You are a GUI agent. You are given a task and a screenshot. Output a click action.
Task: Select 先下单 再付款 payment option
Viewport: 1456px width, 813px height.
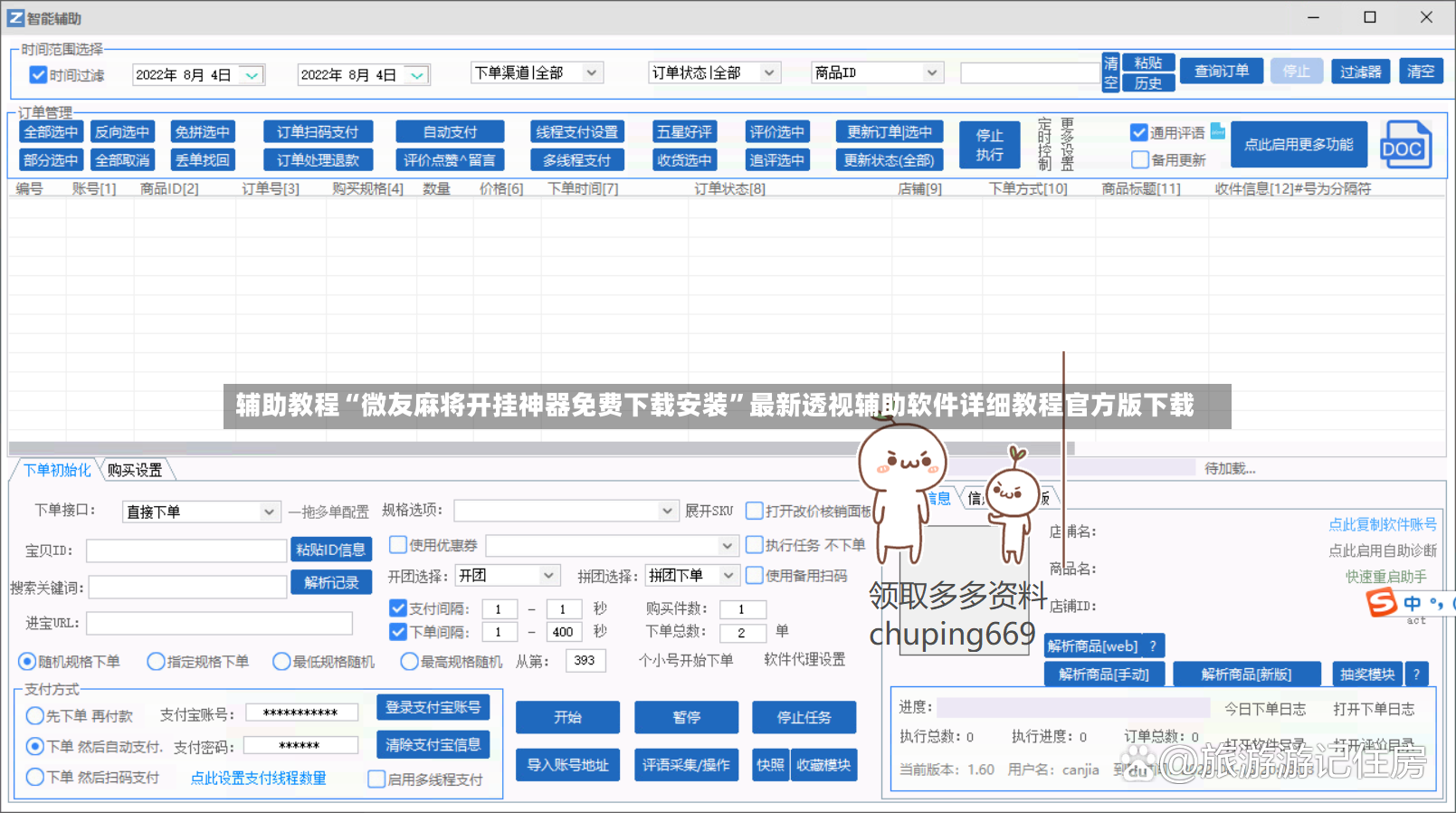[x=35, y=716]
